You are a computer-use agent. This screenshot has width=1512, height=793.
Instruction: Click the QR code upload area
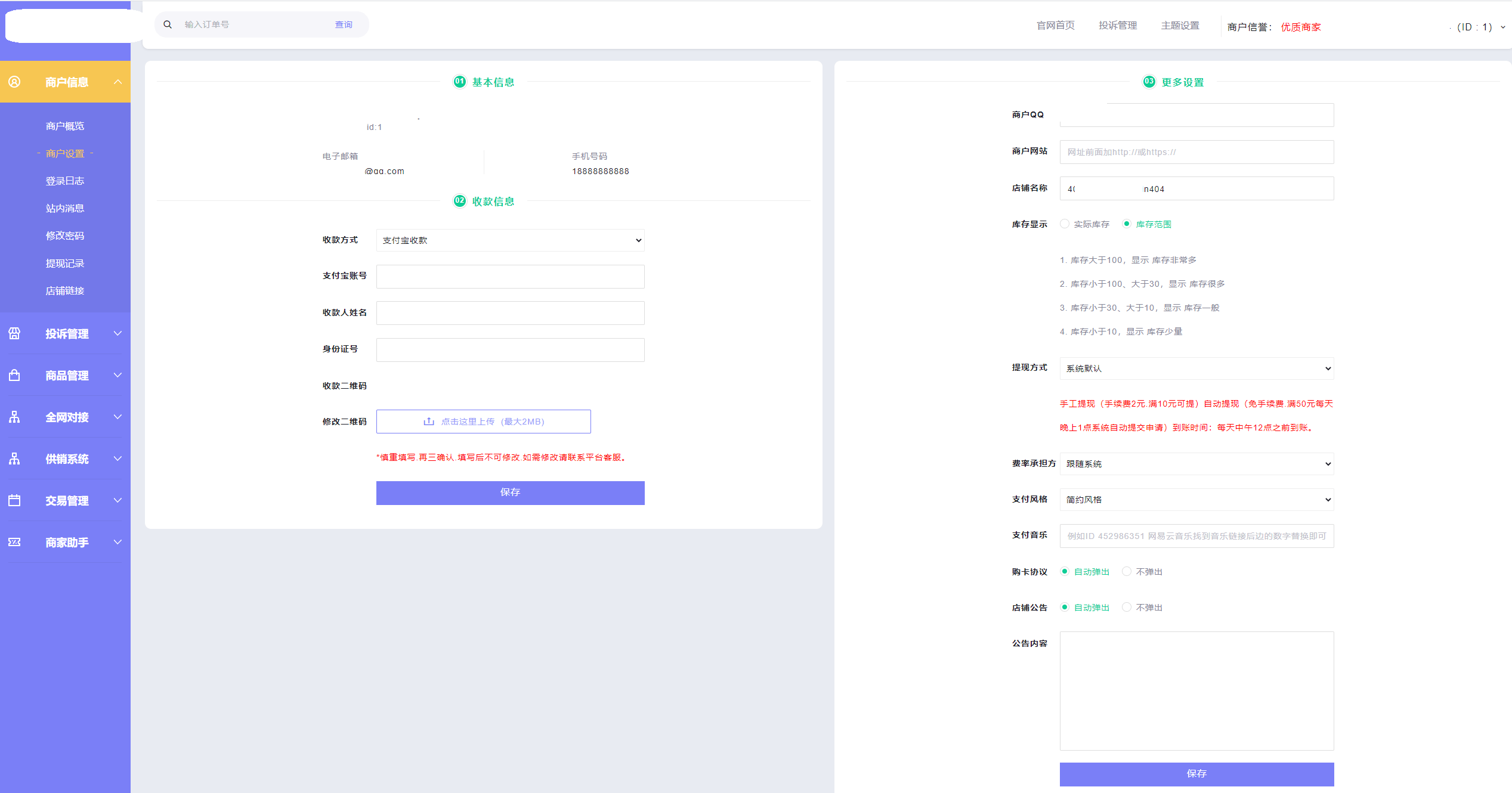click(x=483, y=422)
